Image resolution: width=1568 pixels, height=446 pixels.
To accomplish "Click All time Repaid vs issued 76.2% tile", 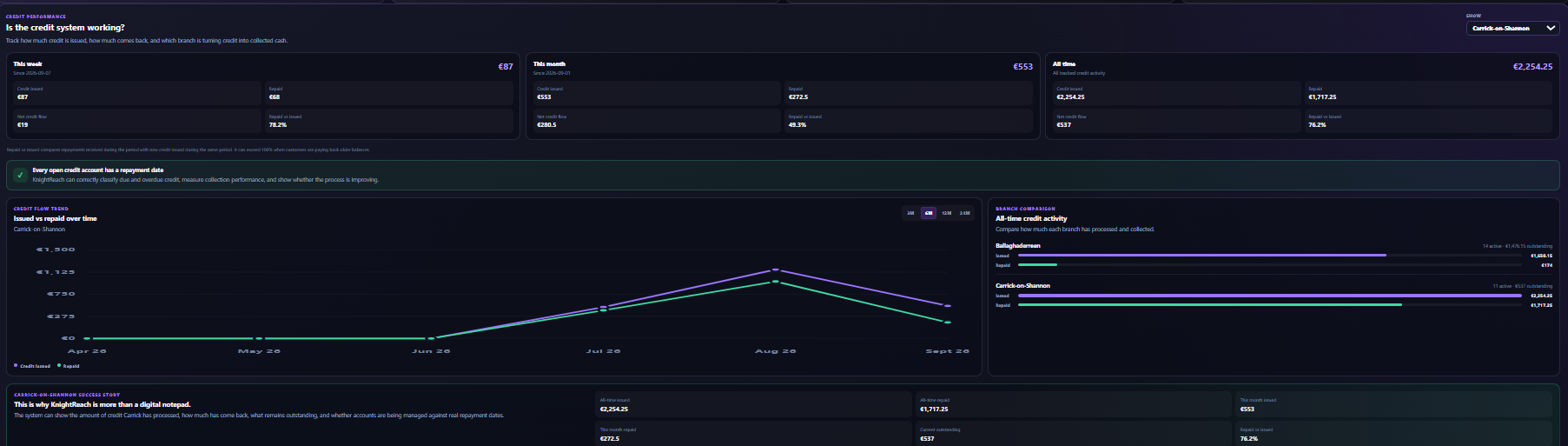I will (1428, 121).
